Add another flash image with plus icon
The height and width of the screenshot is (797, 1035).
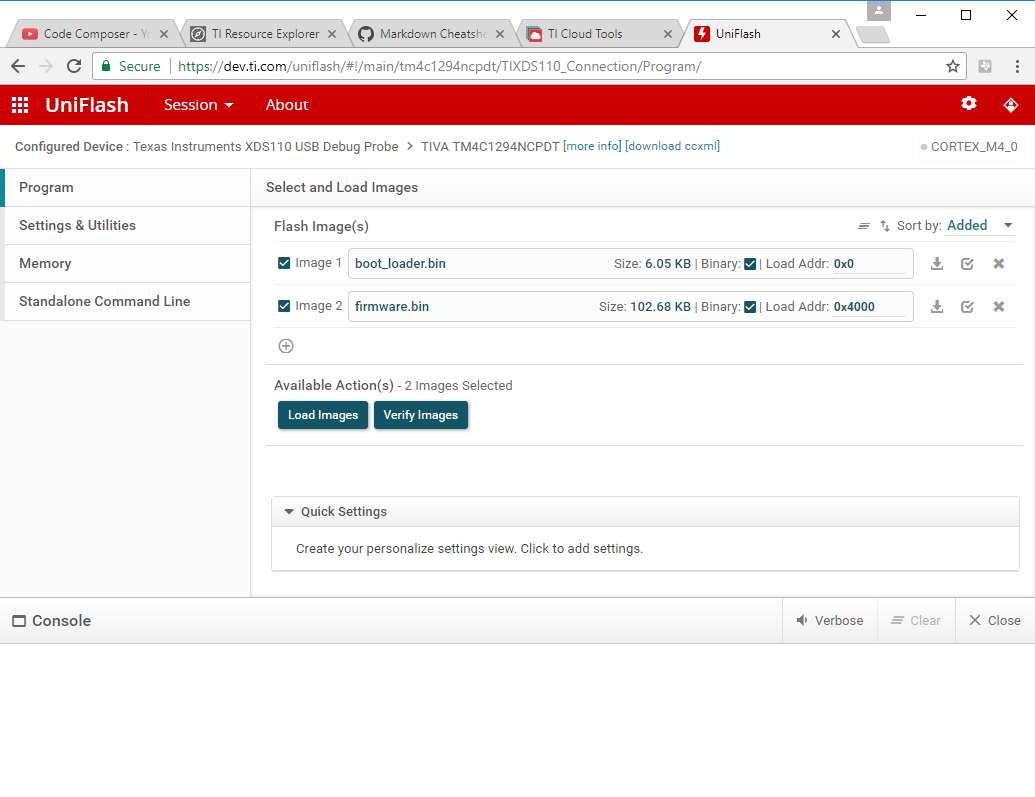(286, 346)
